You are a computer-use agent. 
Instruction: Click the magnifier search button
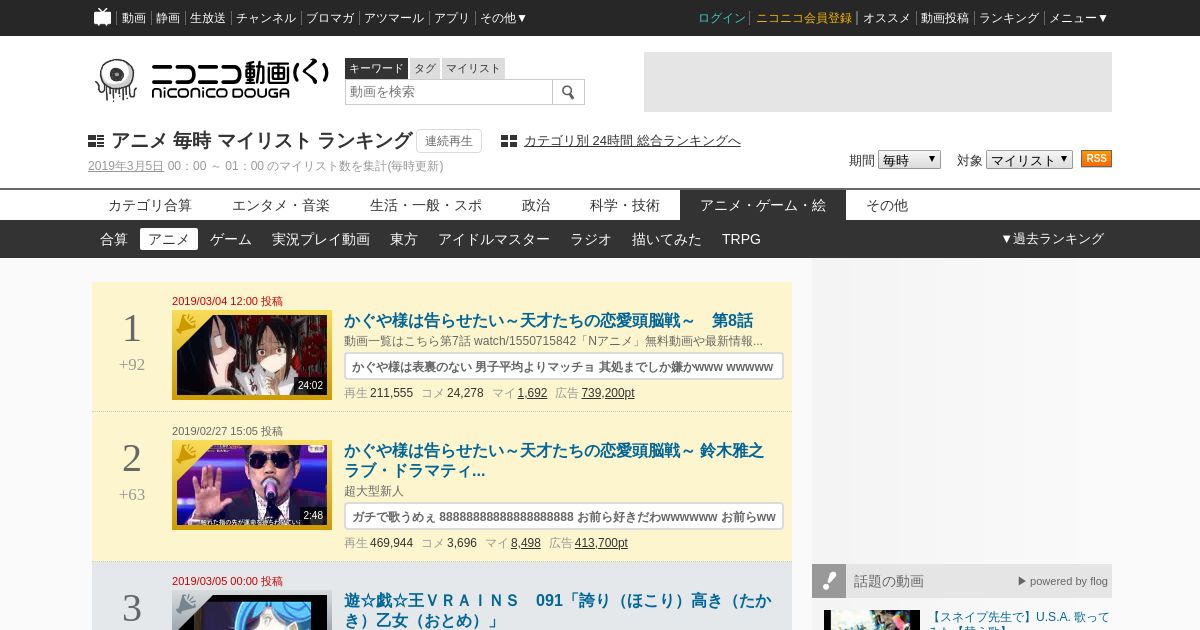[568, 92]
